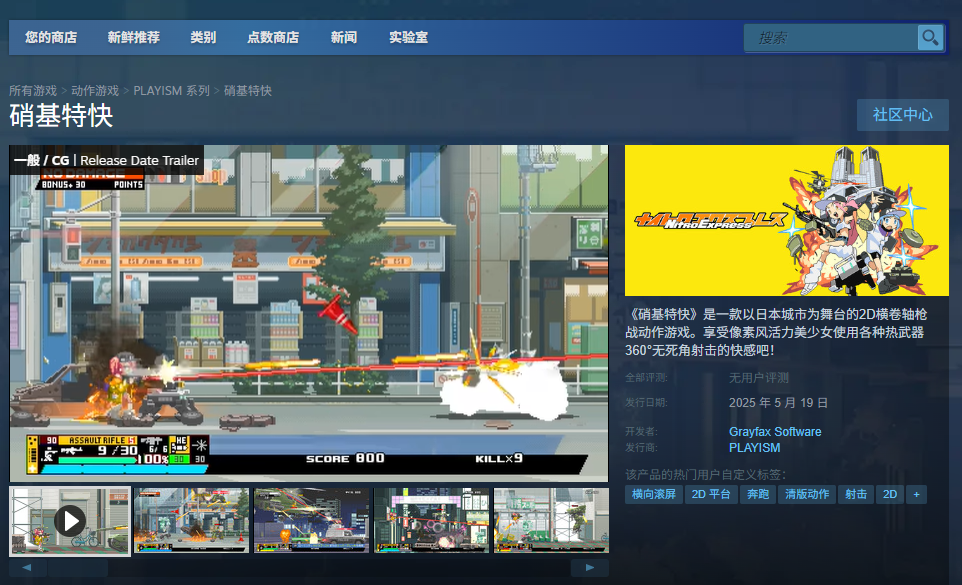The height and width of the screenshot is (585, 962).
Task: Open PLAYISM 系列 breadcrumb link
Action: tap(172, 91)
